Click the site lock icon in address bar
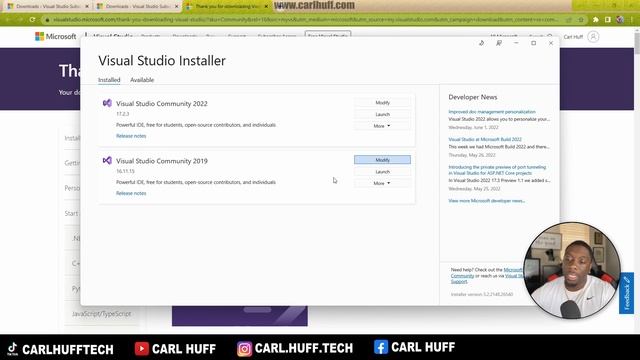The height and width of the screenshot is (360, 640). pos(48,20)
